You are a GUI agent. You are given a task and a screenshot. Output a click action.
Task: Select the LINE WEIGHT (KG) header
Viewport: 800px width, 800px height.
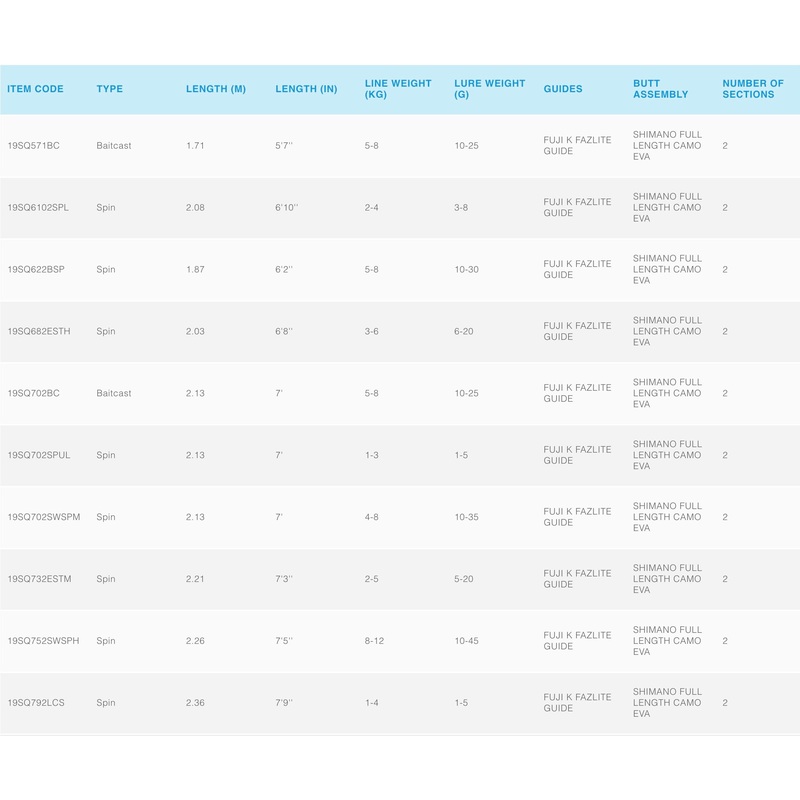[x=398, y=89]
